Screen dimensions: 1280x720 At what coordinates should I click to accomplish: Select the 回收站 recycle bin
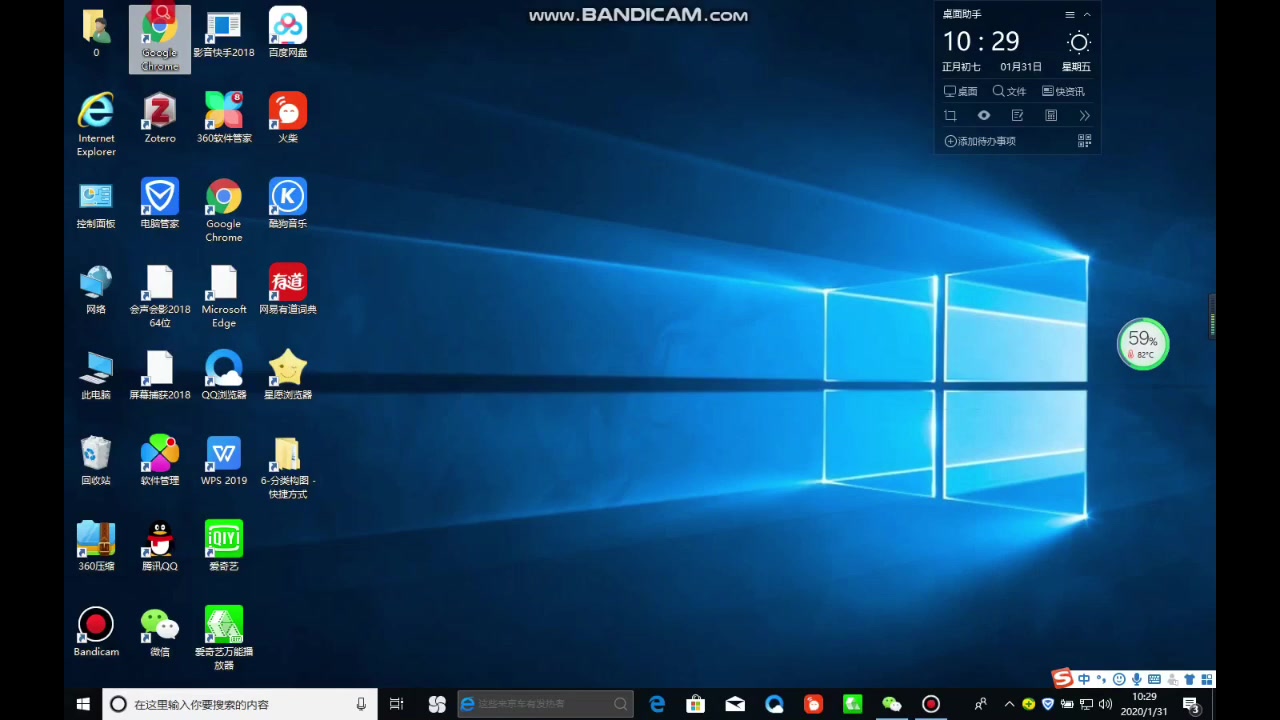[96, 461]
